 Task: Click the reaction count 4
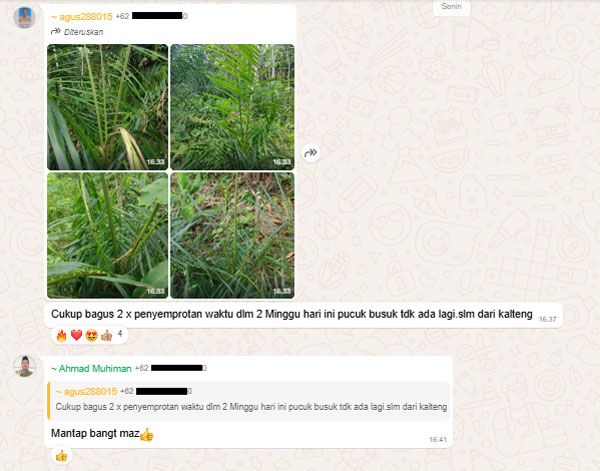120,334
